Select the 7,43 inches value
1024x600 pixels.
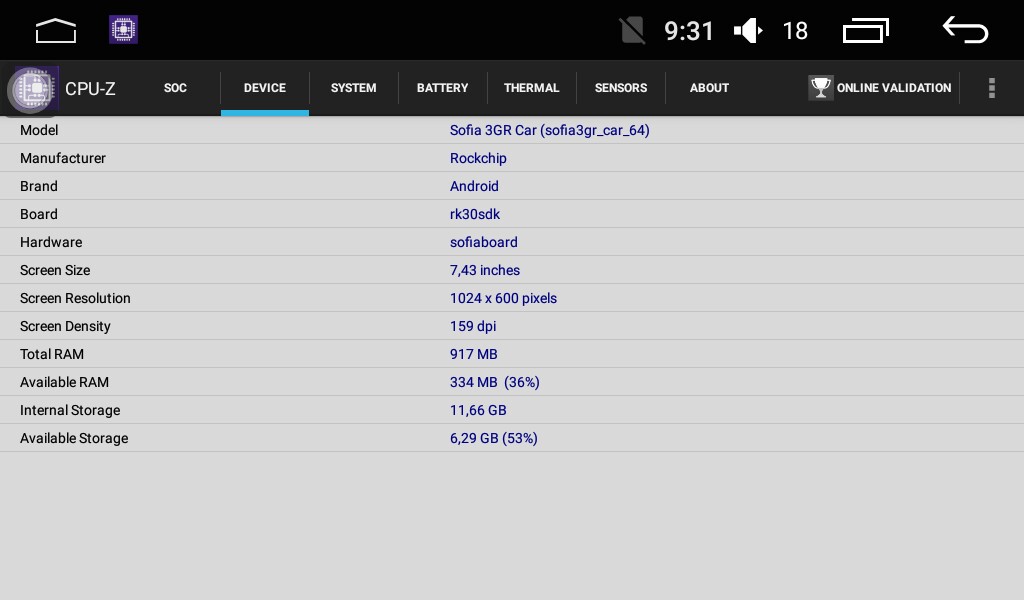485,270
